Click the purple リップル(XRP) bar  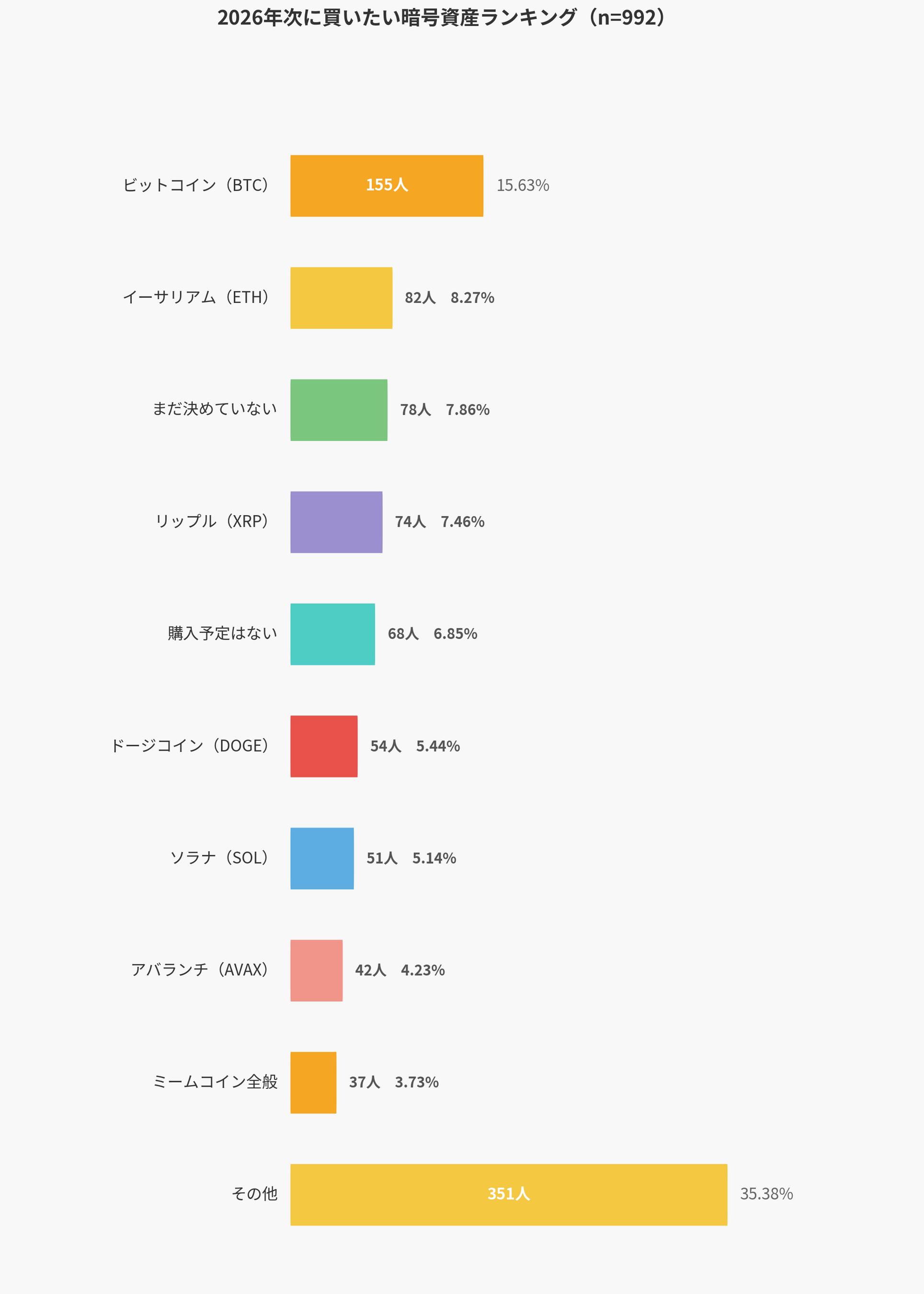336,522
